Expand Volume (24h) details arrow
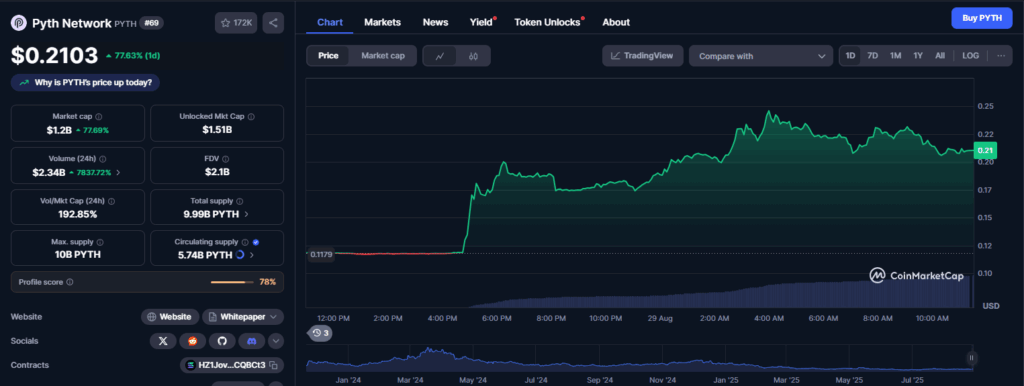 tap(118, 173)
